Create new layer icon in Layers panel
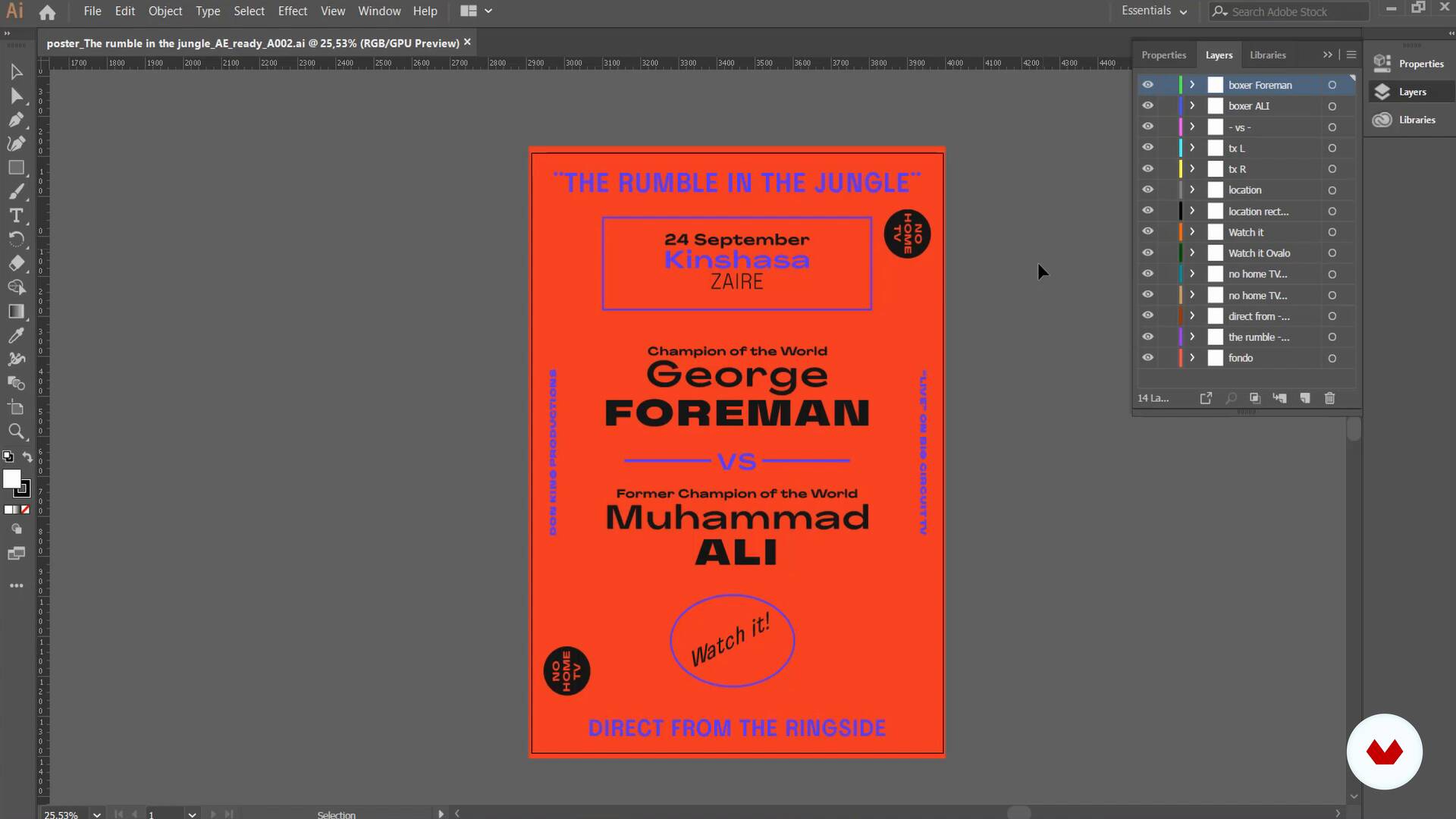Image resolution: width=1456 pixels, height=819 pixels. (x=1305, y=398)
